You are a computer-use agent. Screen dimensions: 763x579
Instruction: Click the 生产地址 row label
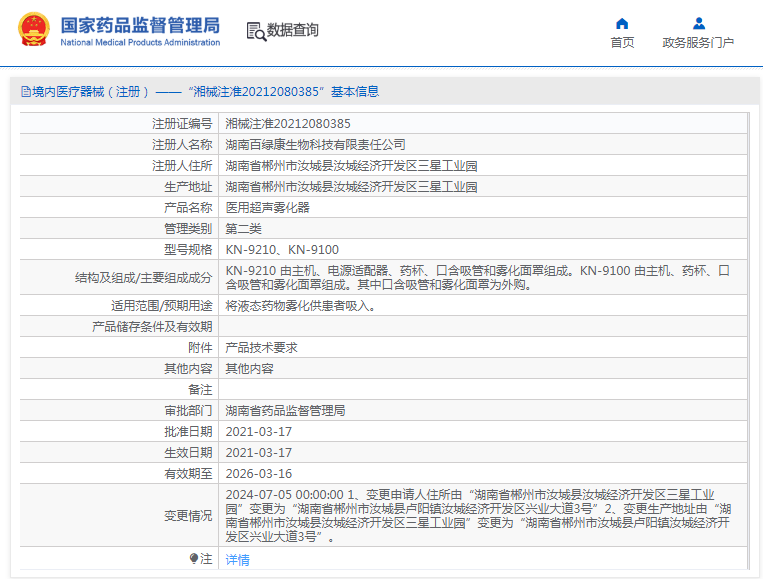[188, 186]
